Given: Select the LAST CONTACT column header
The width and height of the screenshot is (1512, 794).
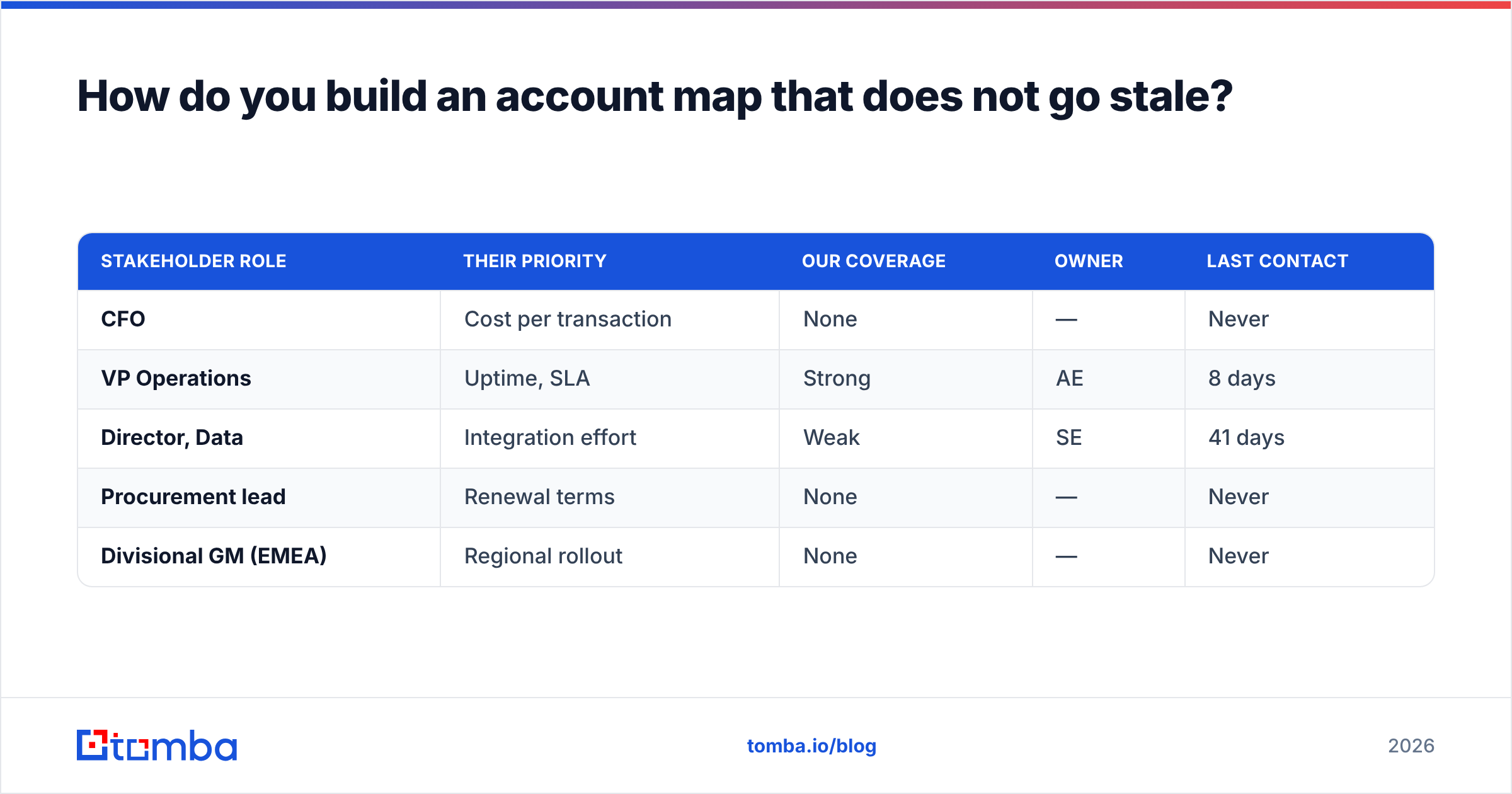Looking at the screenshot, I should 1278,261.
